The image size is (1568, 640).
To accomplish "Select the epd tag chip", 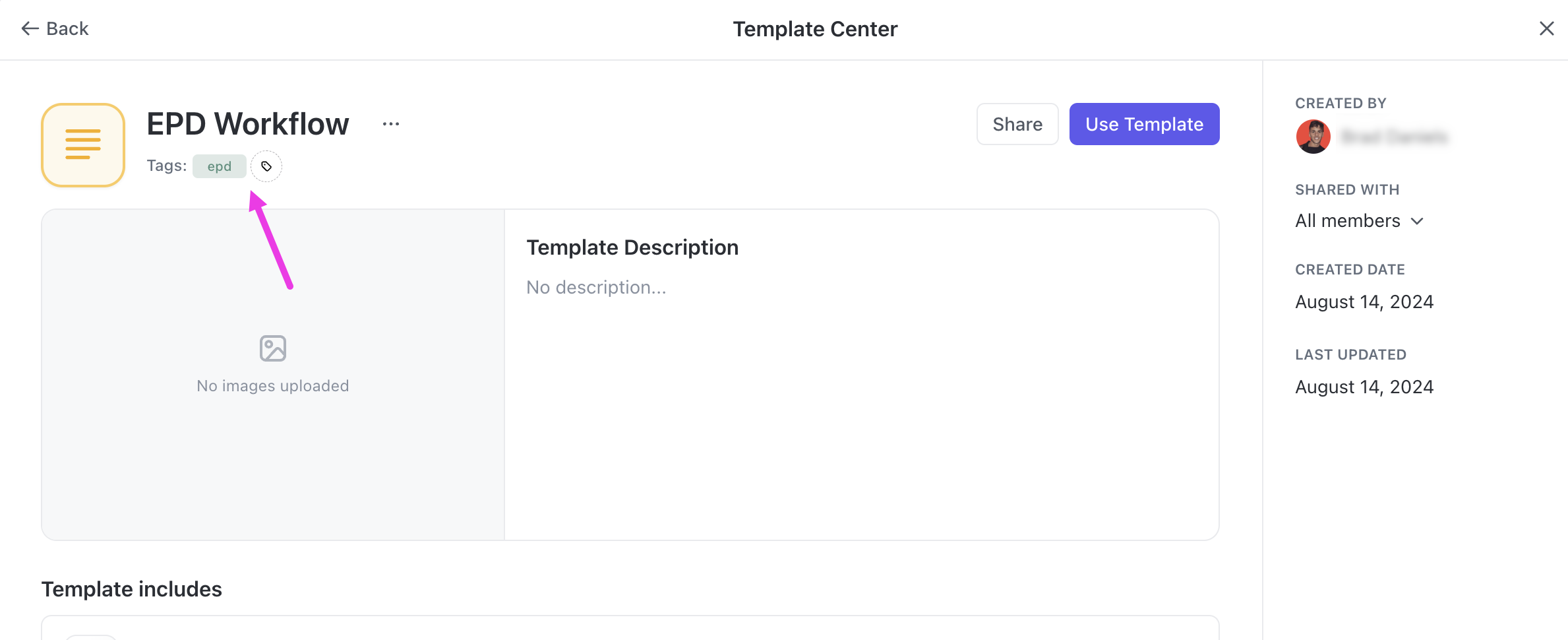I will (219, 166).
